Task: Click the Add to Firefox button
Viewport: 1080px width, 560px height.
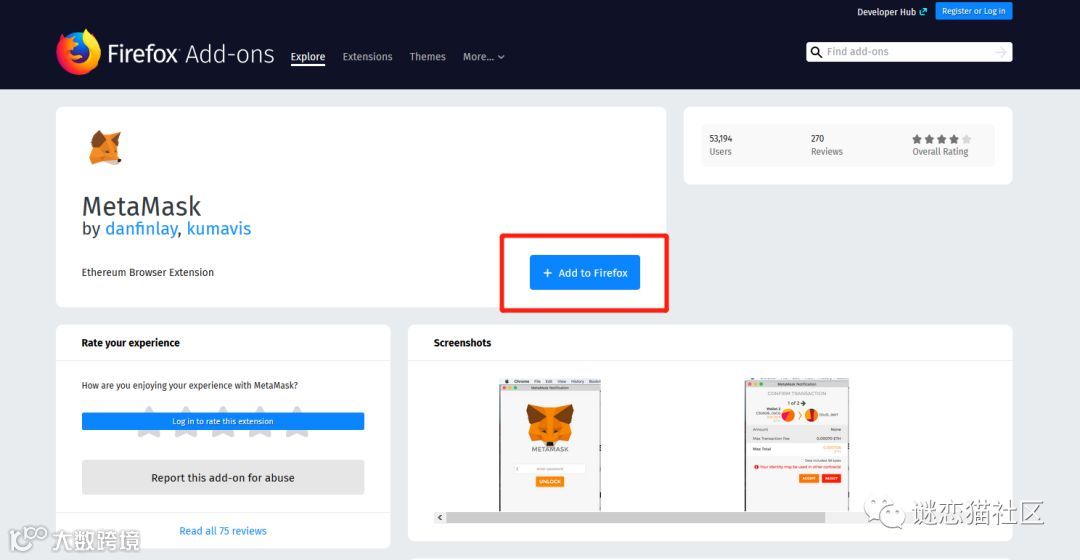Action: tap(585, 273)
